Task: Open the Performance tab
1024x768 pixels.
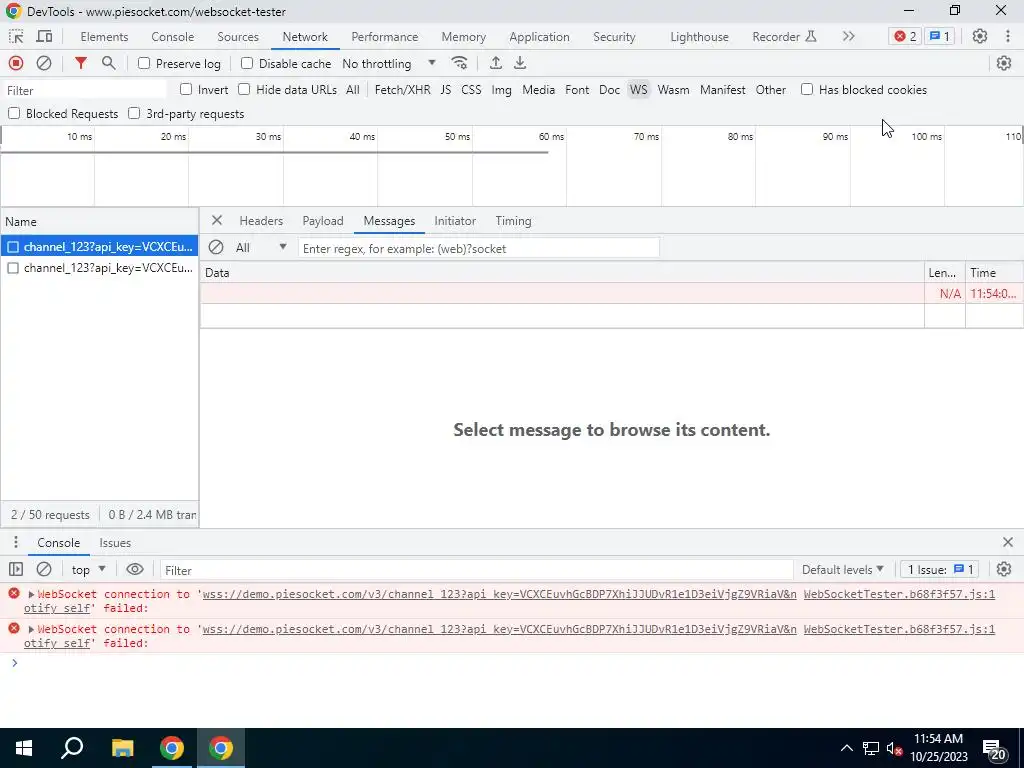Action: coord(385,37)
